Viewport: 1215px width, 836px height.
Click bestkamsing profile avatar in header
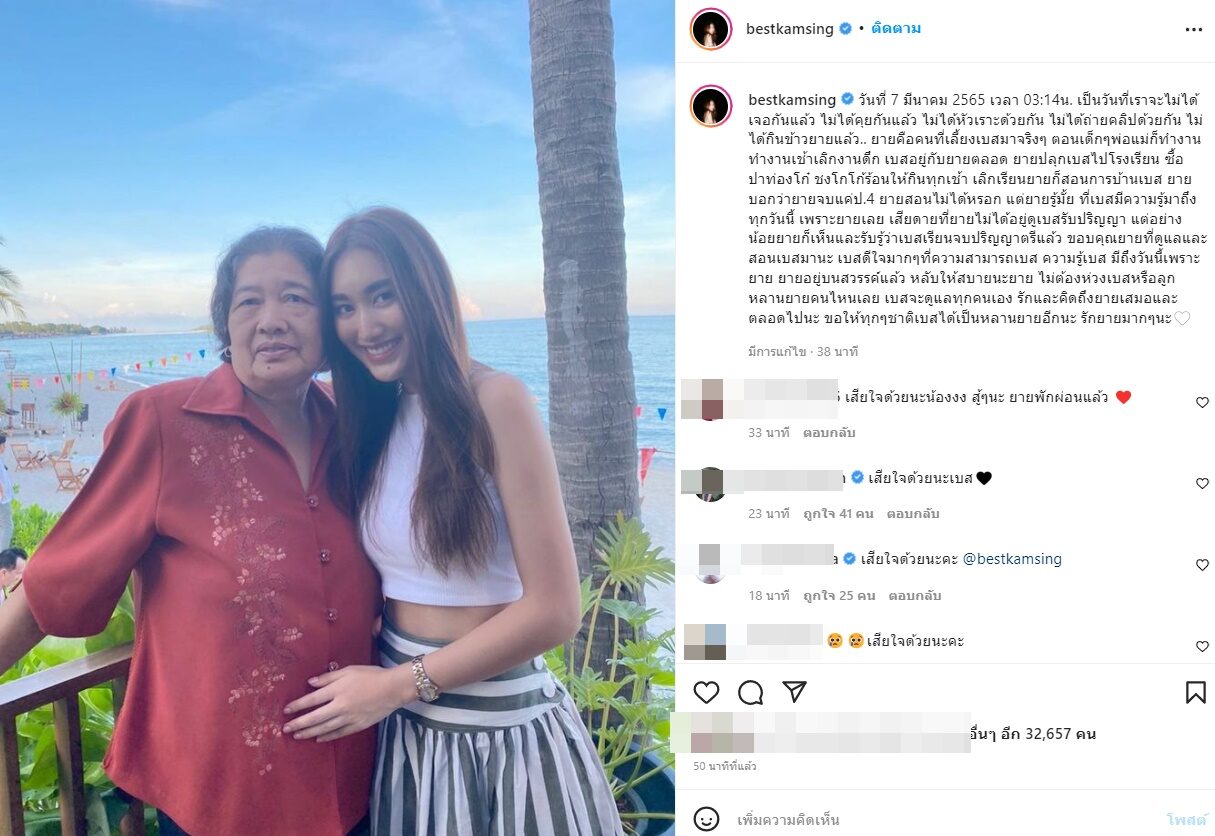tap(710, 29)
